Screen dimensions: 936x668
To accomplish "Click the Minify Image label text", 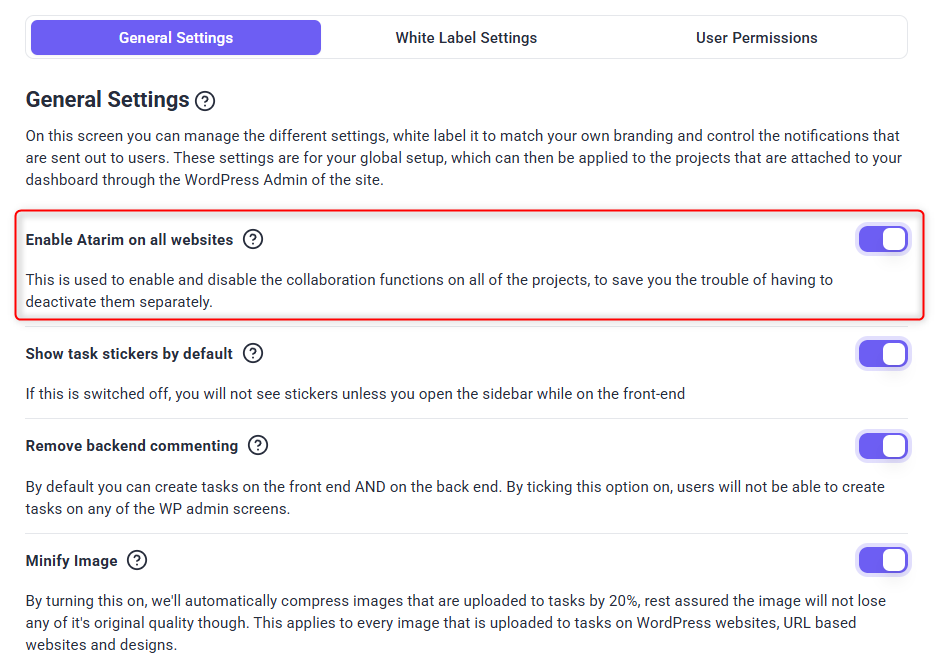I will 72,561.
